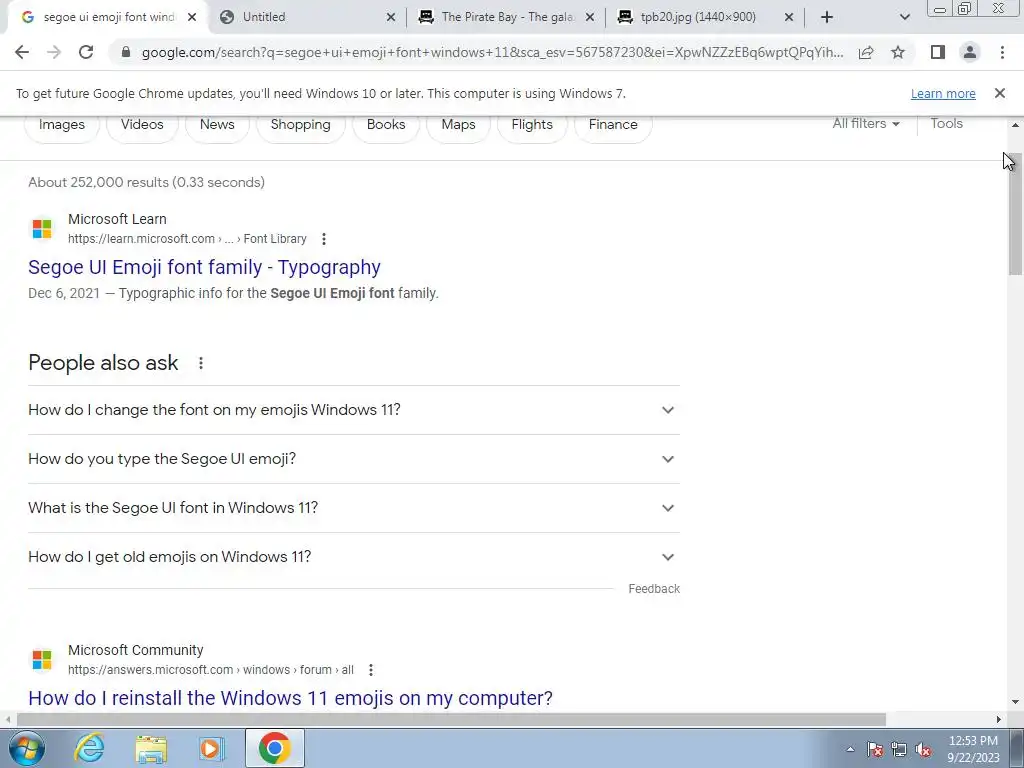The width and height of the screenshot is (1024, 768).
Task: Dismiss the Chrome update notification bar
Action: 1000,93
